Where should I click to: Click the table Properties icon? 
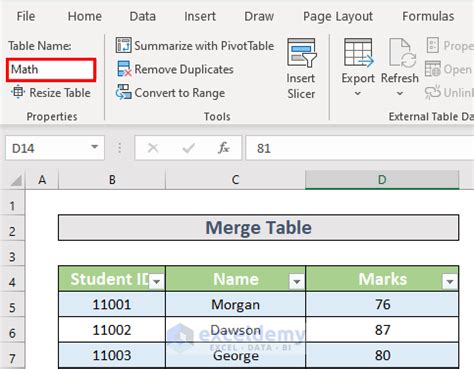[x=432, y=45]
